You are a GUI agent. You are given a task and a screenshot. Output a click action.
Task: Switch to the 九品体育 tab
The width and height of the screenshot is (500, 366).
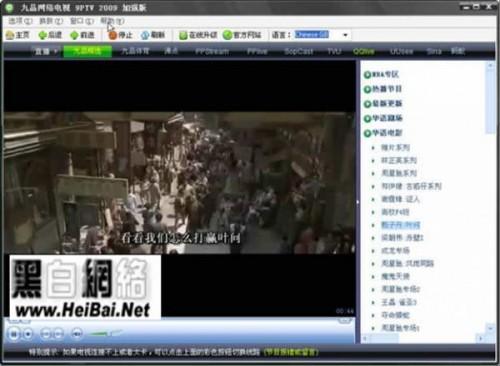[135, 51]
